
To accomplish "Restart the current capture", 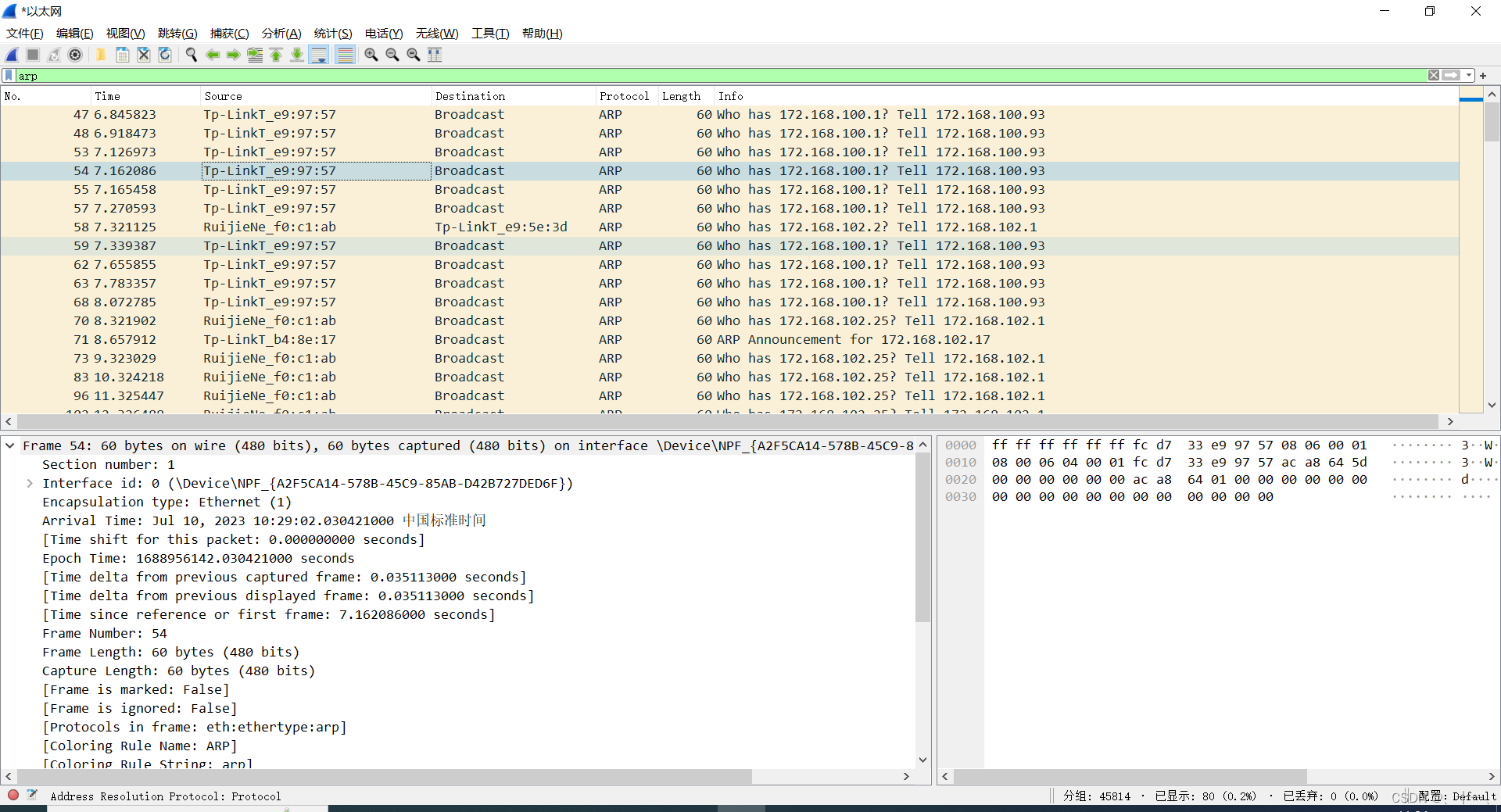I will [54, 55].
